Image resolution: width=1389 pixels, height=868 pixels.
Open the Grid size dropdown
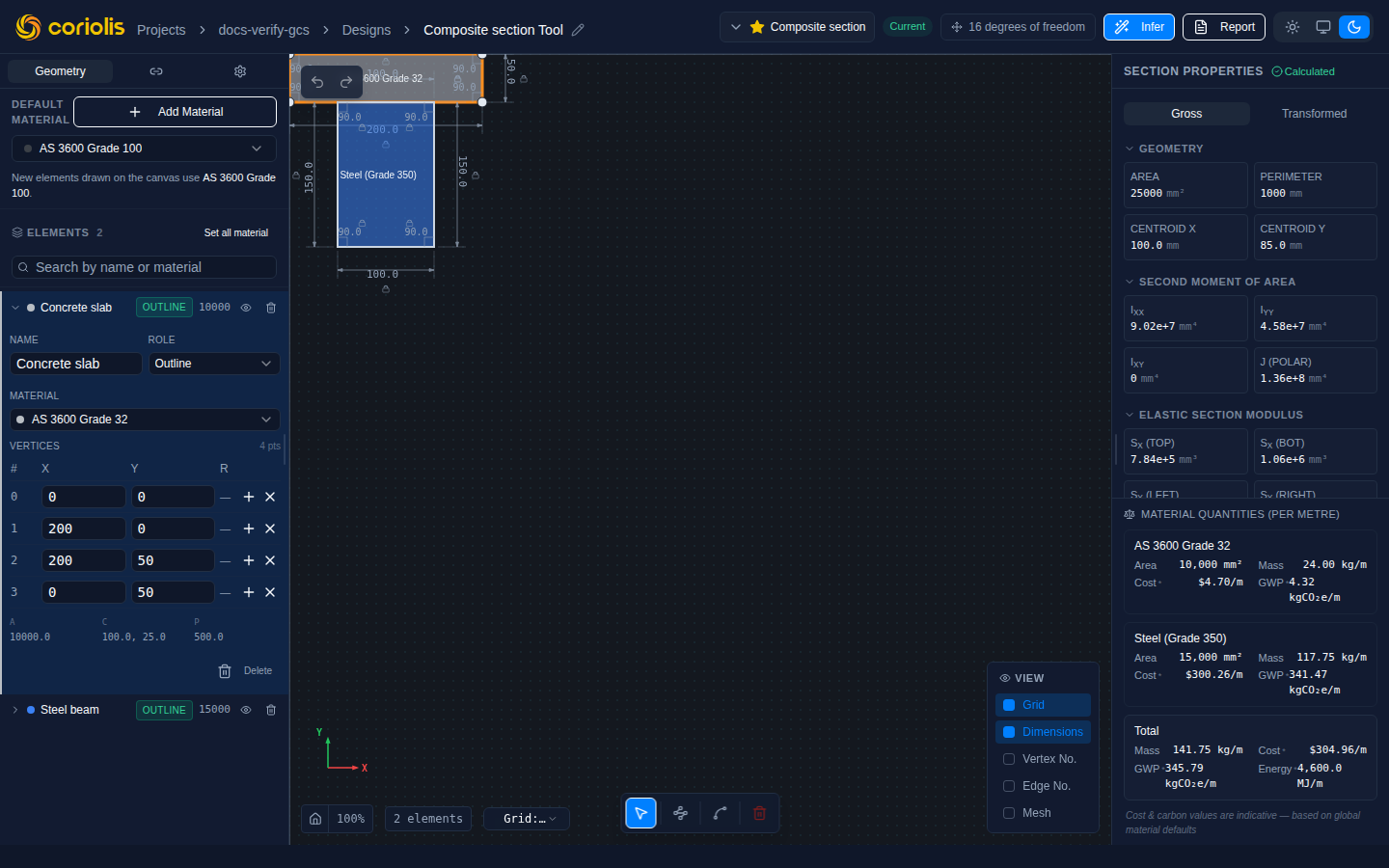pyautogui.click(x=527, y=819)
